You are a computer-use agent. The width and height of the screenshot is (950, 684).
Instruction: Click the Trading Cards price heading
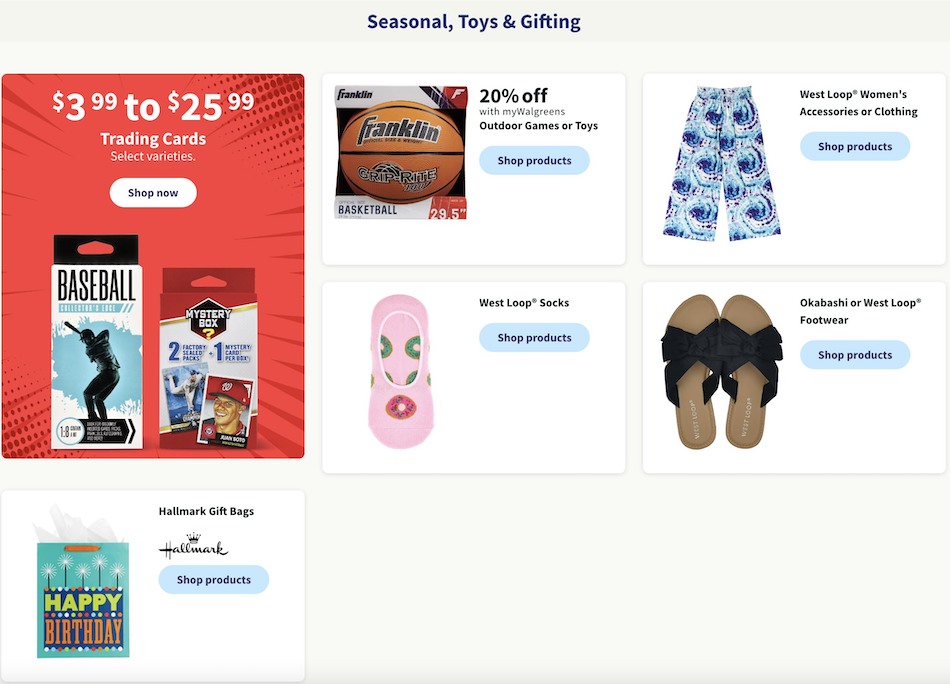point(153,105)
